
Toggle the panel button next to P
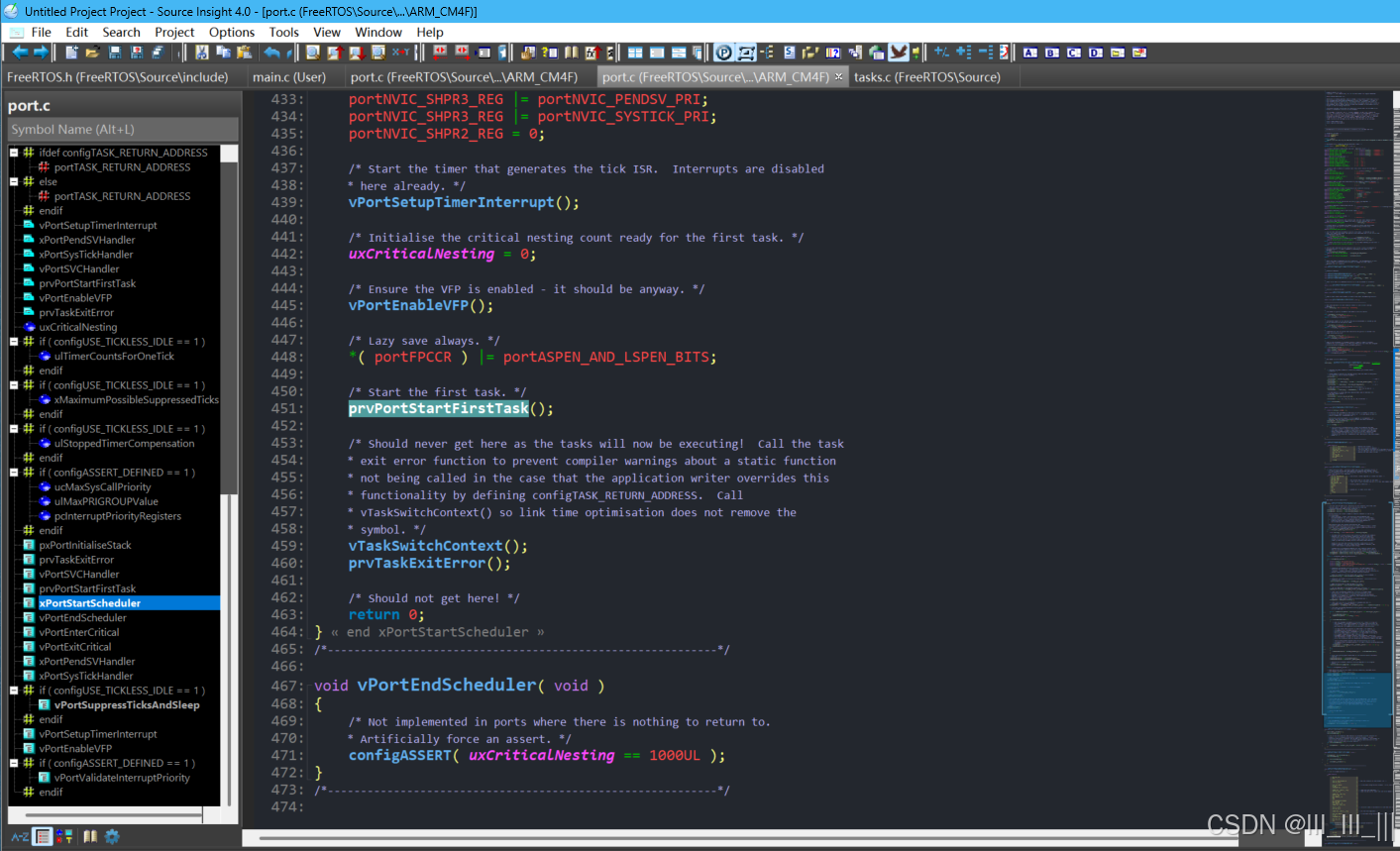tap(745, 53)
